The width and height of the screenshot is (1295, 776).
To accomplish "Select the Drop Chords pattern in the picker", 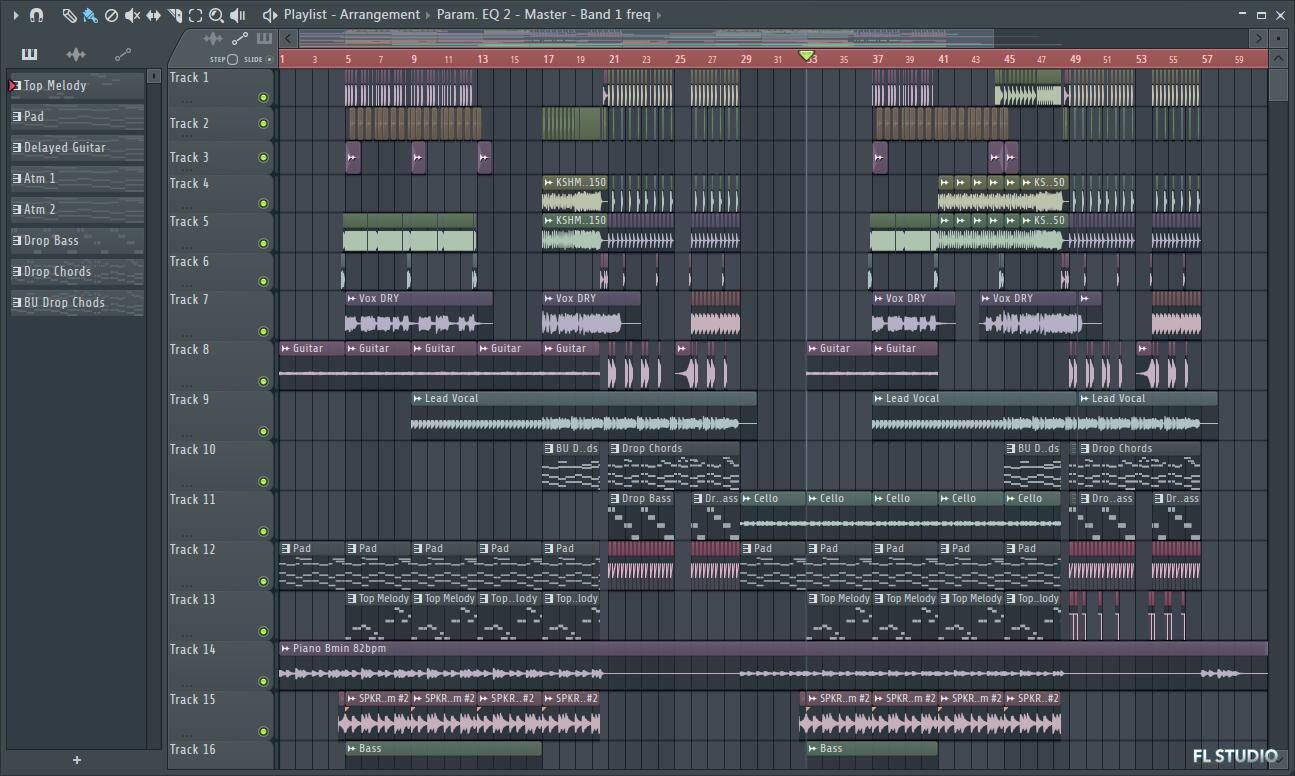I will (77, 272).
